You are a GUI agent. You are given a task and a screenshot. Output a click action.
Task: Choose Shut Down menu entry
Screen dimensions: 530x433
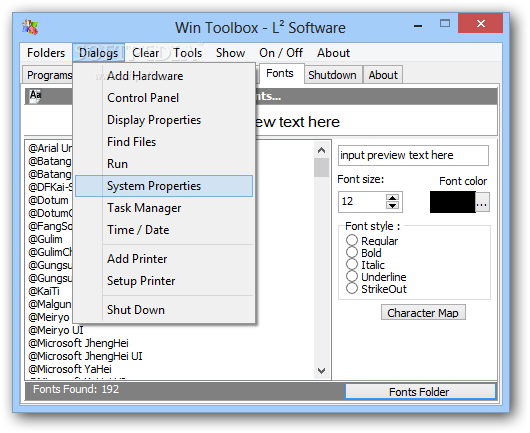click(x=164, y=310)
